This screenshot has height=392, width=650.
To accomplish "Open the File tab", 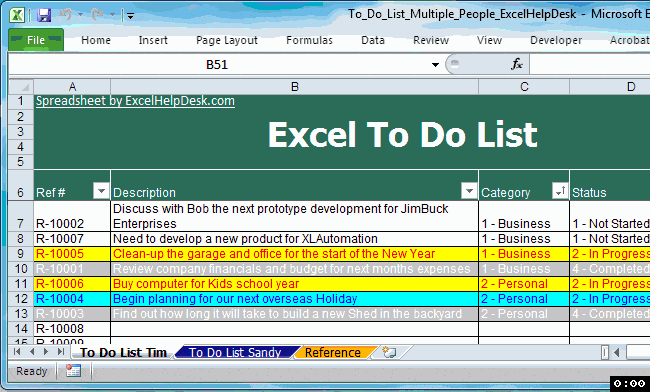I will pos(36,40).
